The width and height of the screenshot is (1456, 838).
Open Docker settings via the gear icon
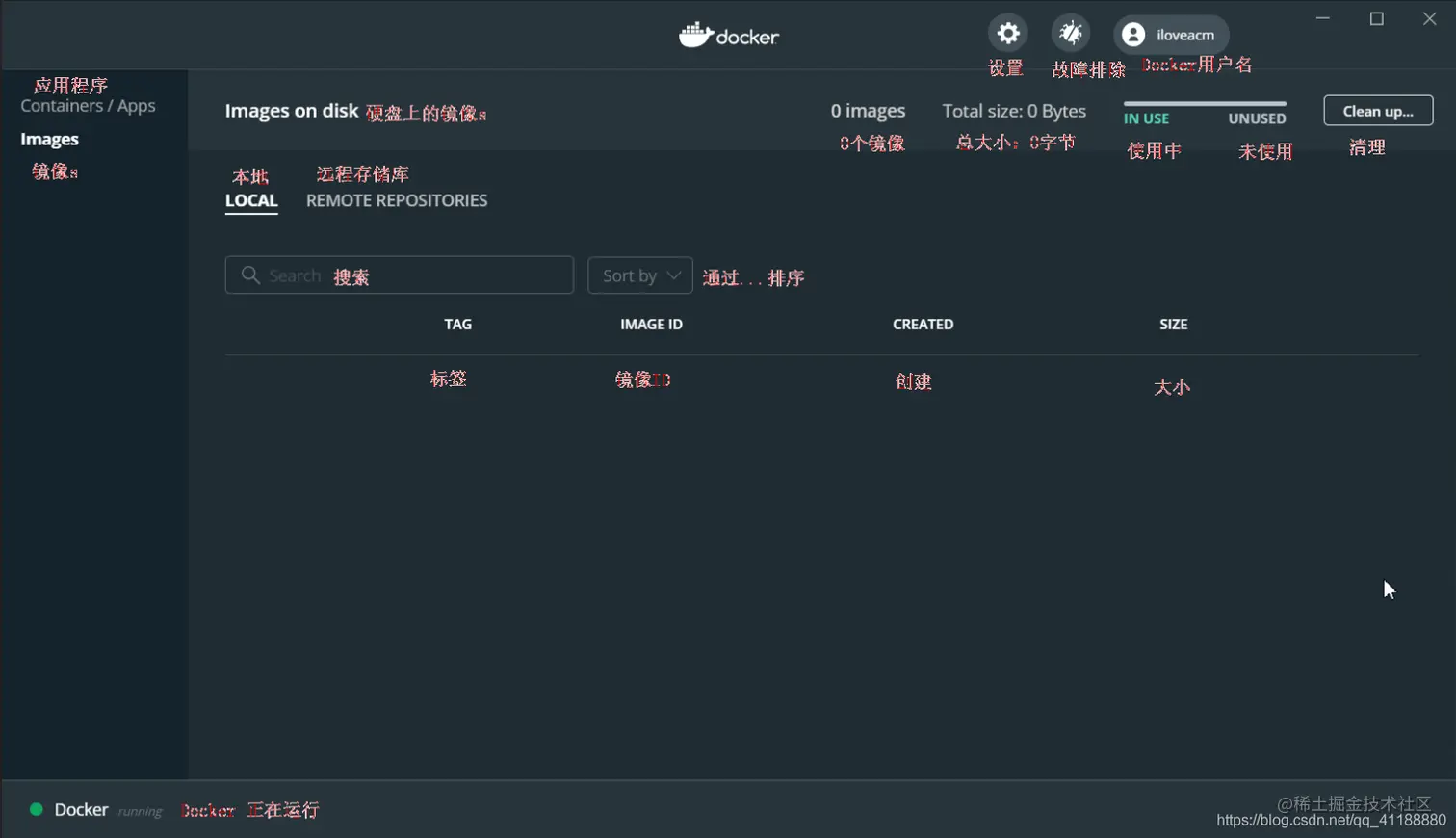[x=1007, y=33]
